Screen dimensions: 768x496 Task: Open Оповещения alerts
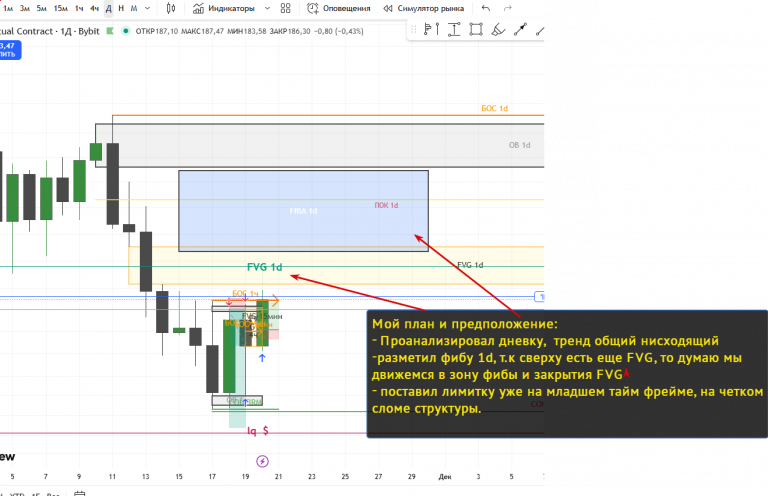coord(338,8)
